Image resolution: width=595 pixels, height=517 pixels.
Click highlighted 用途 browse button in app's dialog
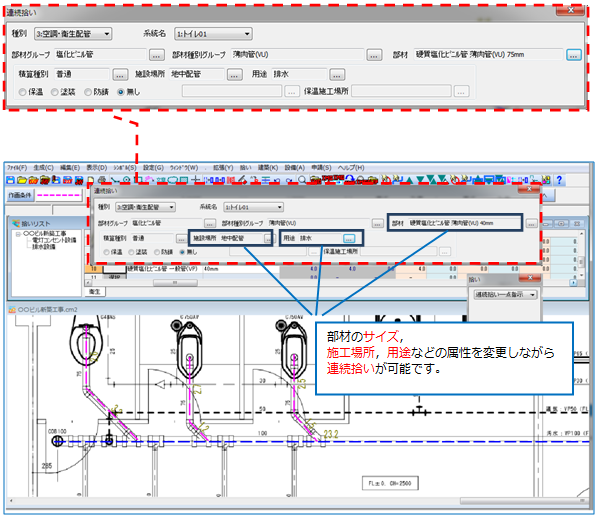tap(349, 238)
